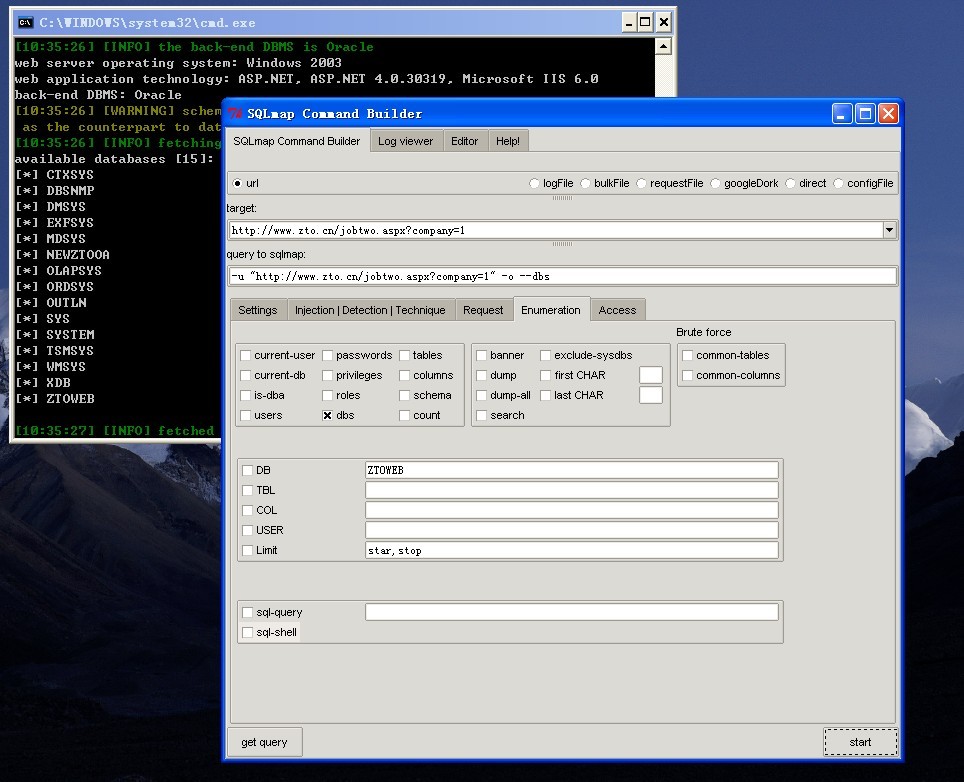Screen dimensions: 964x782
Task: Enable the common-columns brute force checkbox
Action: 688,376
